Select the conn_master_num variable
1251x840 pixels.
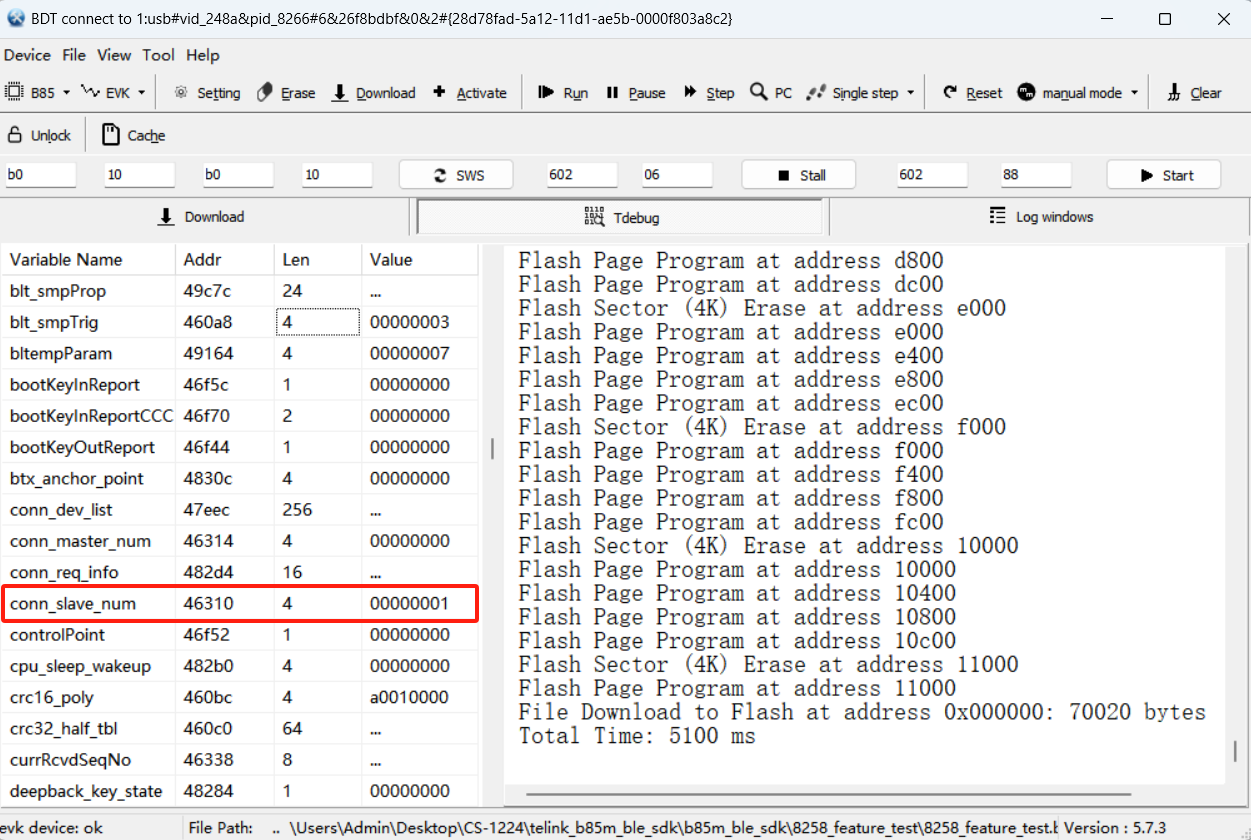[x=80, y=541]
